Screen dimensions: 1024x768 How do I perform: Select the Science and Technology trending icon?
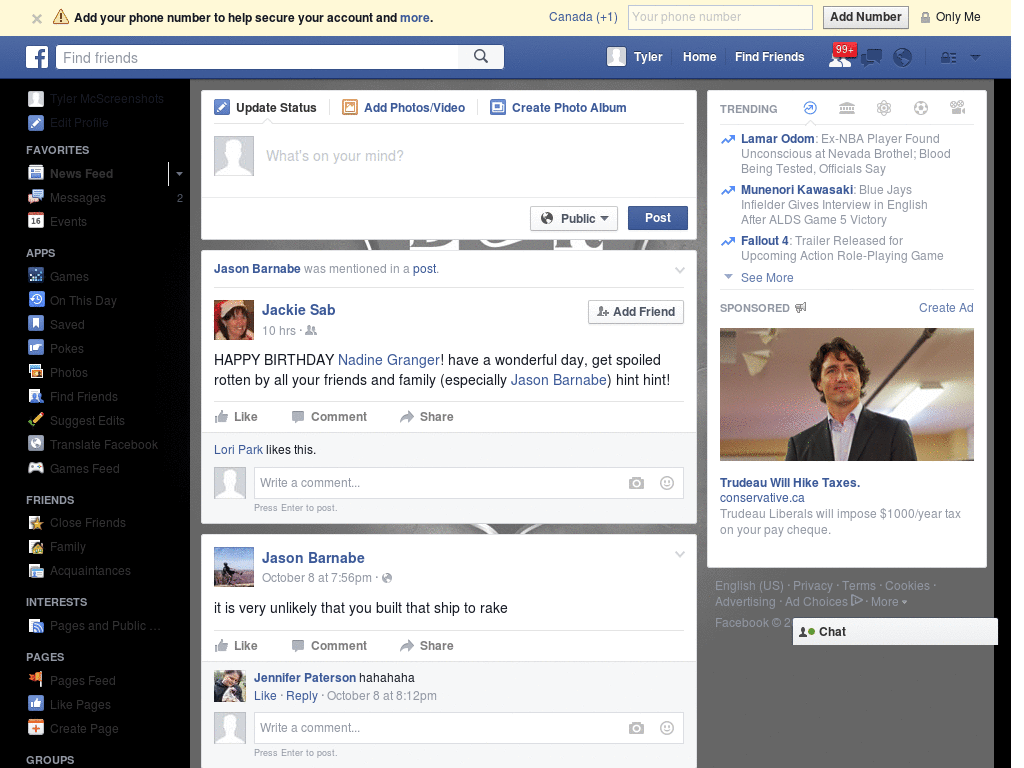pos(884,108)
